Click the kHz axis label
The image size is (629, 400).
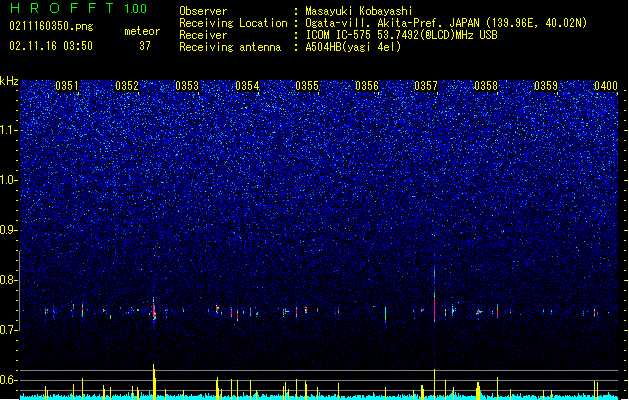point(9,81)
